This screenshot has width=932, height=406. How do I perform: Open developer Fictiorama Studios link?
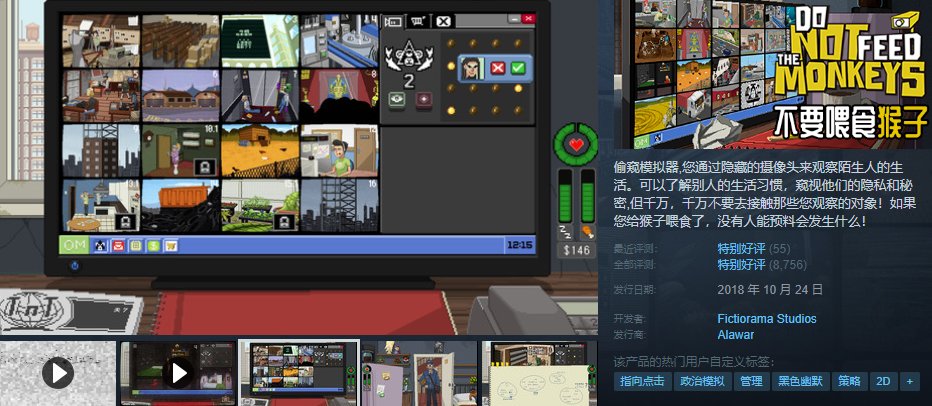(x=767, y=319)
